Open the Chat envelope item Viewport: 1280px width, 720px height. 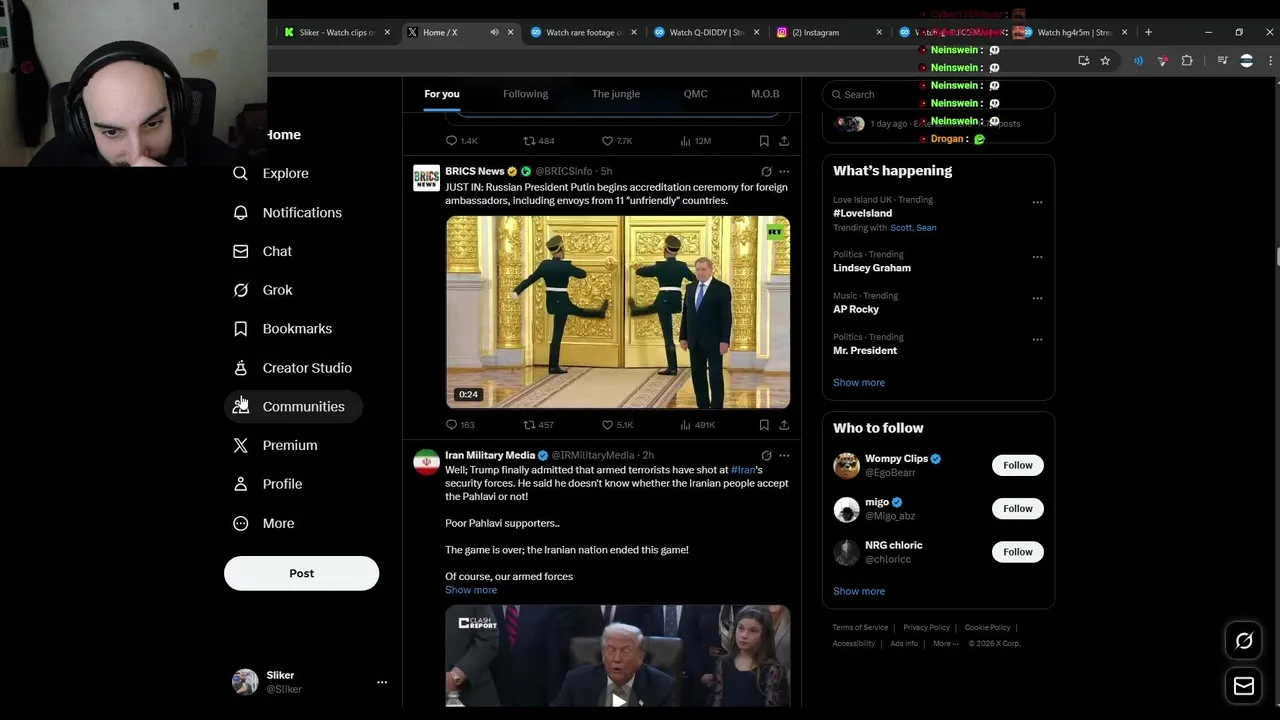[262, 251]
